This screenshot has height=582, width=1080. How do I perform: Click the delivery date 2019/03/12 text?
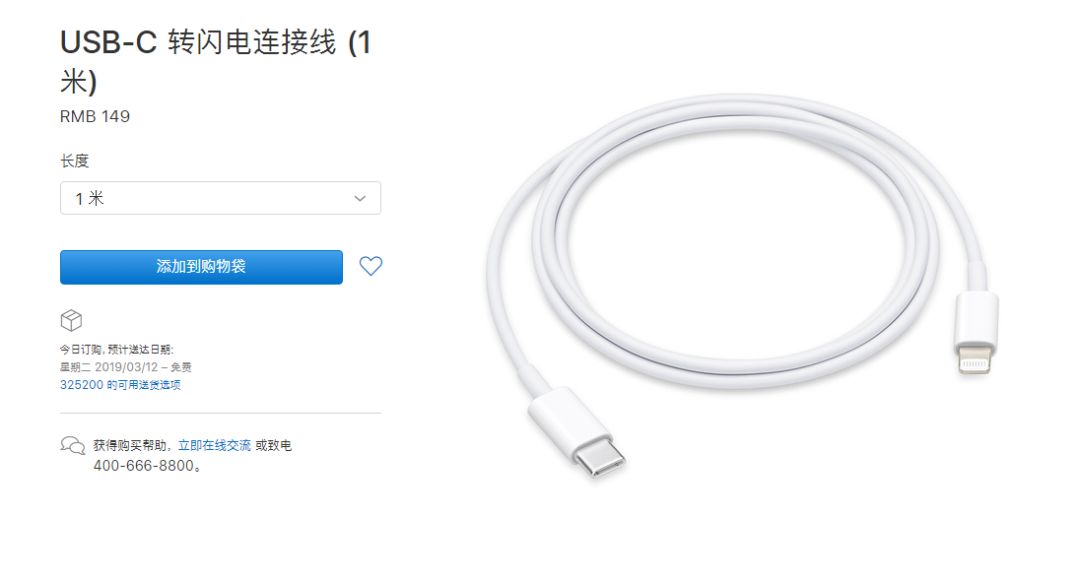click(127, 367)
